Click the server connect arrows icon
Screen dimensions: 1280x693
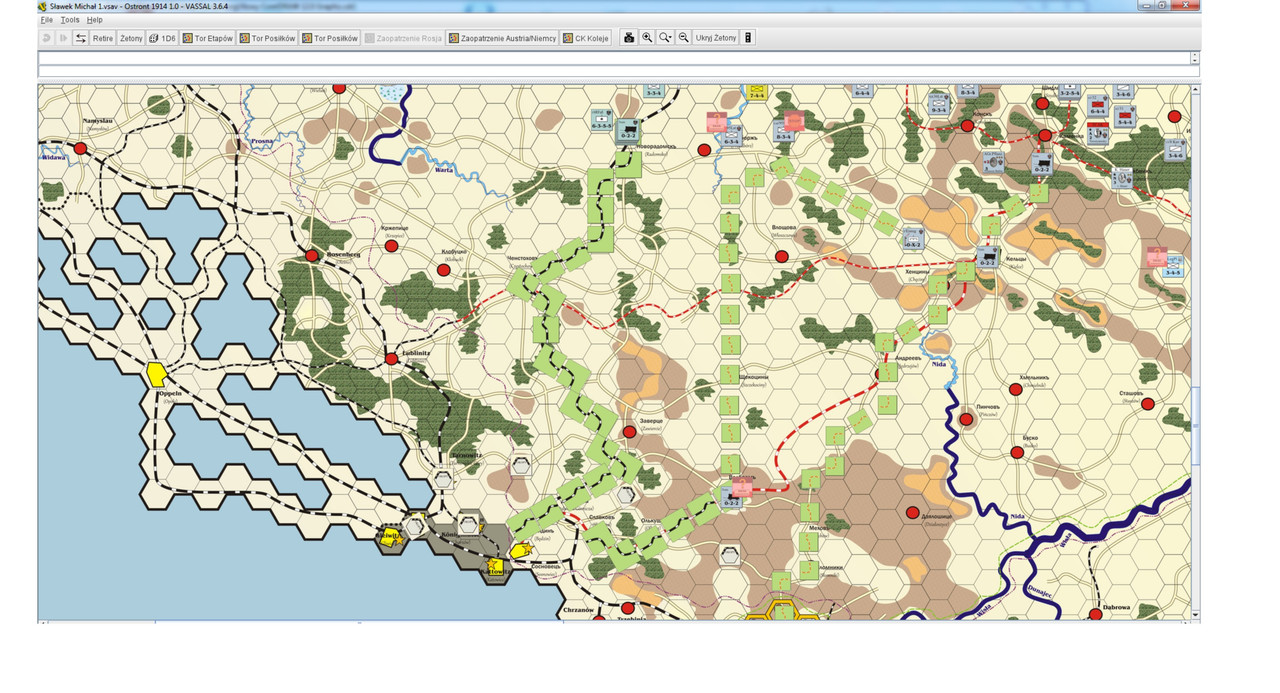click(81, 38)
